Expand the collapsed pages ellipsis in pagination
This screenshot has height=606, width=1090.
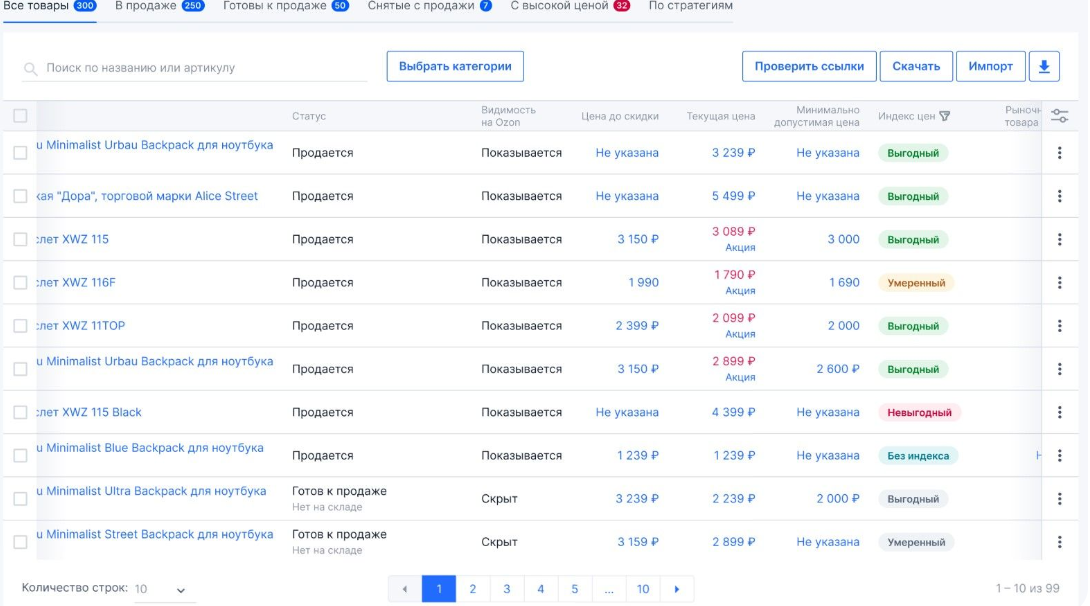609,589
